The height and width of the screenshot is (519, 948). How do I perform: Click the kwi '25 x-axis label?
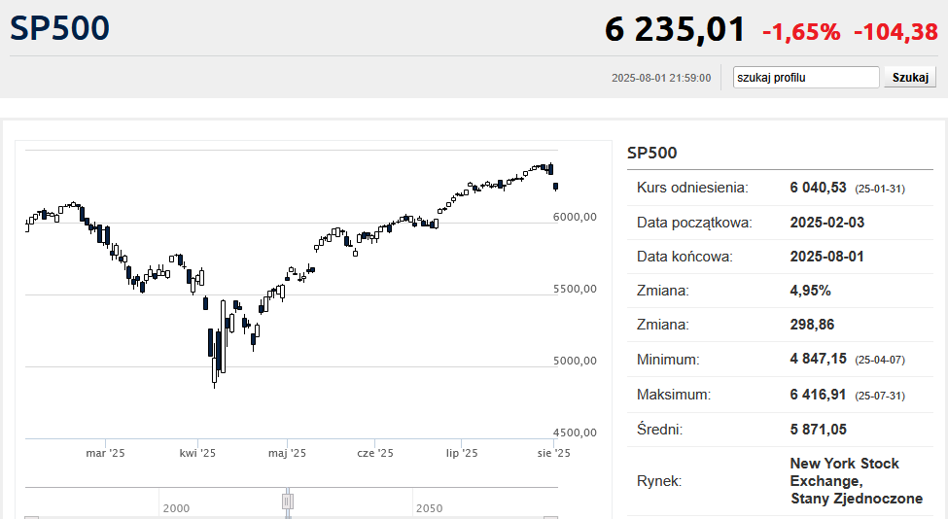198,453
